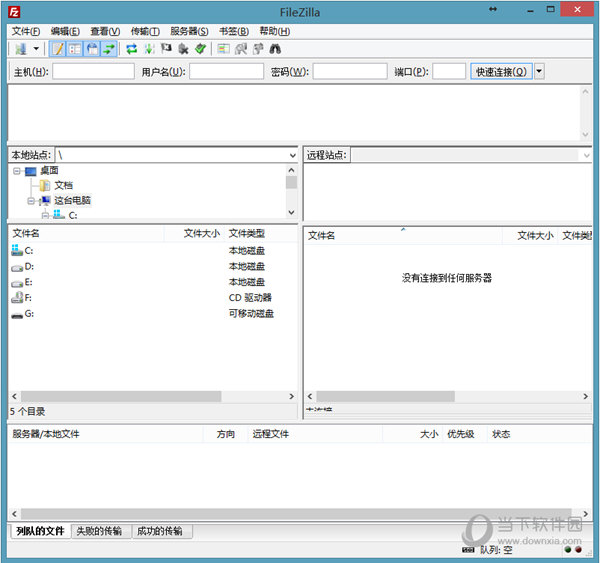Click the green activity indicator light
This screenshot has height=563, width=600.
pyautogui.click(x=568, y=550)
